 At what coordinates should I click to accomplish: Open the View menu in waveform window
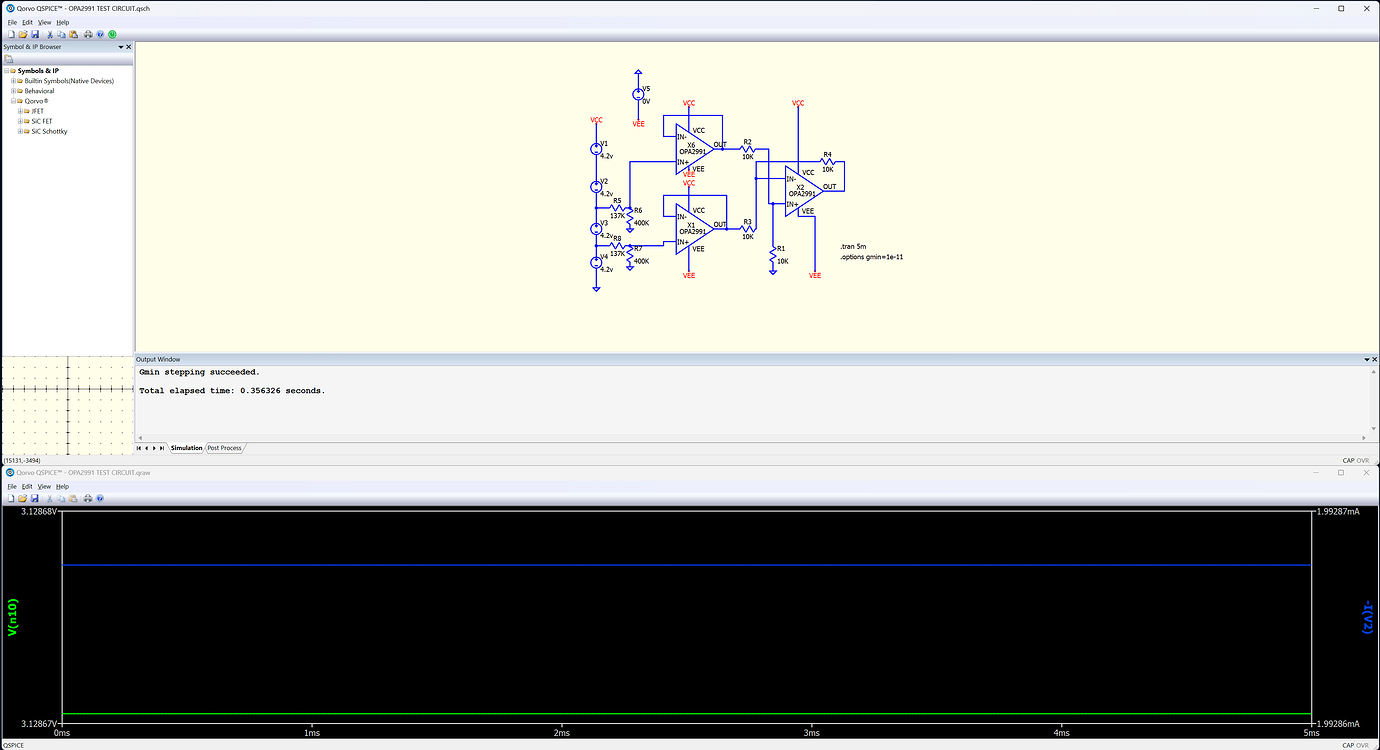pyautogui.click(x=43, y=486)
